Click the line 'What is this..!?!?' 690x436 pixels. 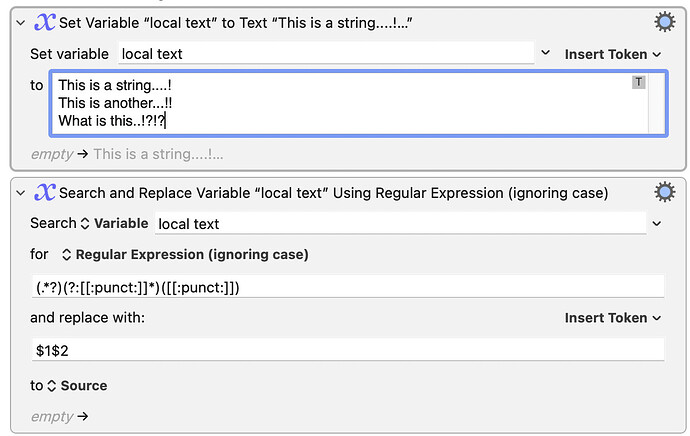[x=112, y=121]
